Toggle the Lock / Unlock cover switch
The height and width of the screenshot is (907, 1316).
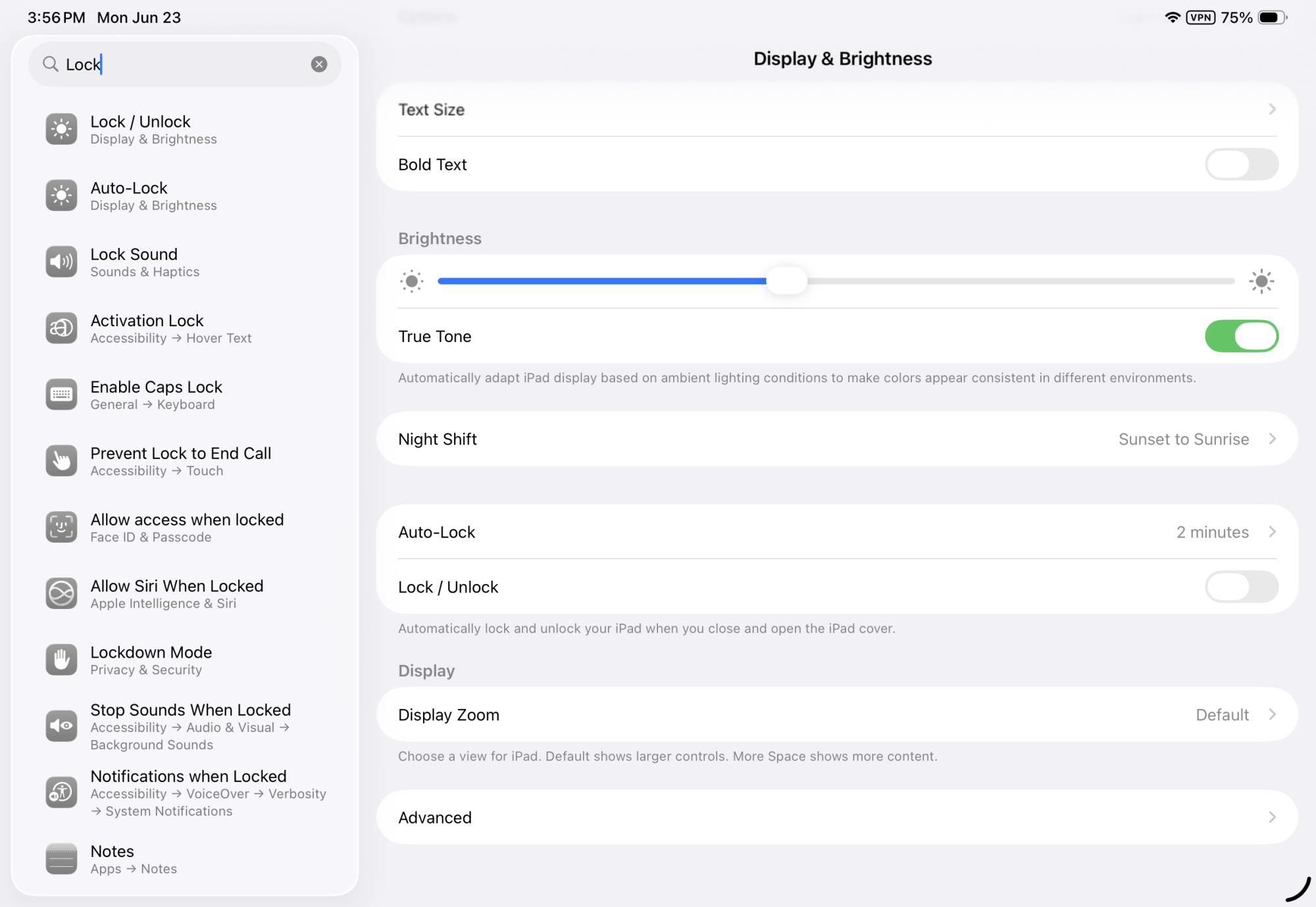[1241, 587]
